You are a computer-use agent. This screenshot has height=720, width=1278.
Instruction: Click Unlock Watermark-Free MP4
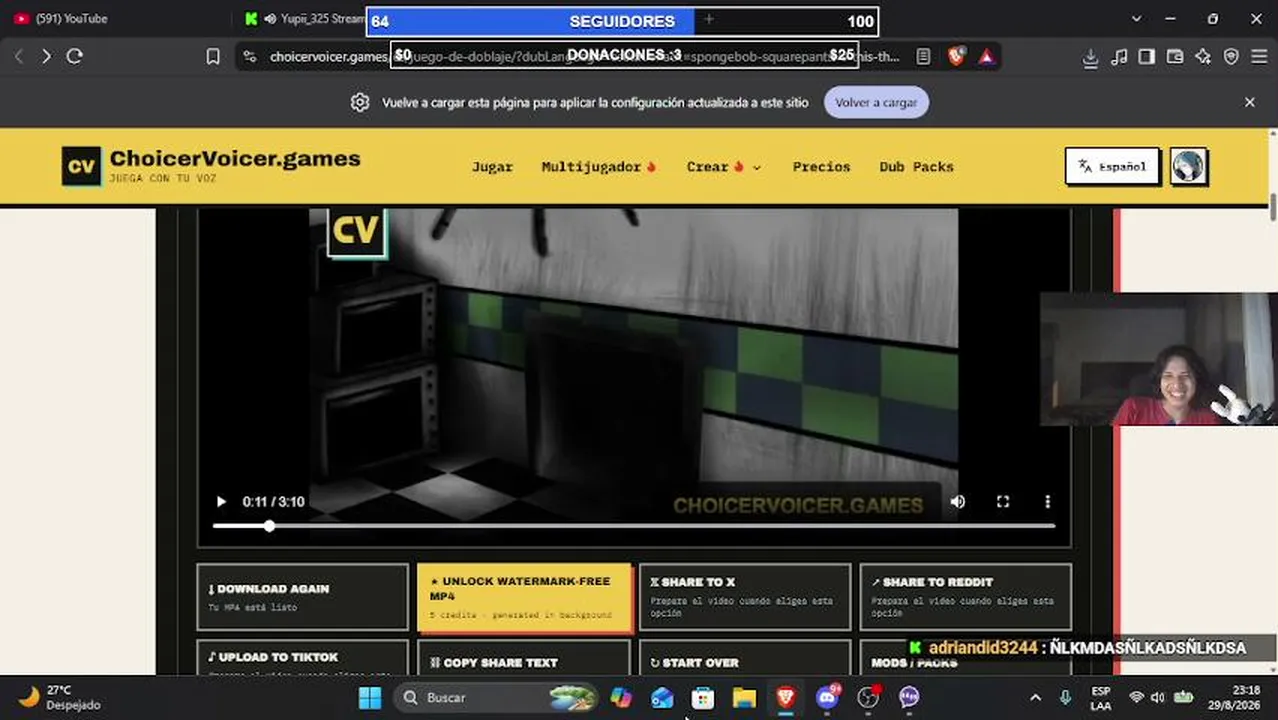pos(524,597)
